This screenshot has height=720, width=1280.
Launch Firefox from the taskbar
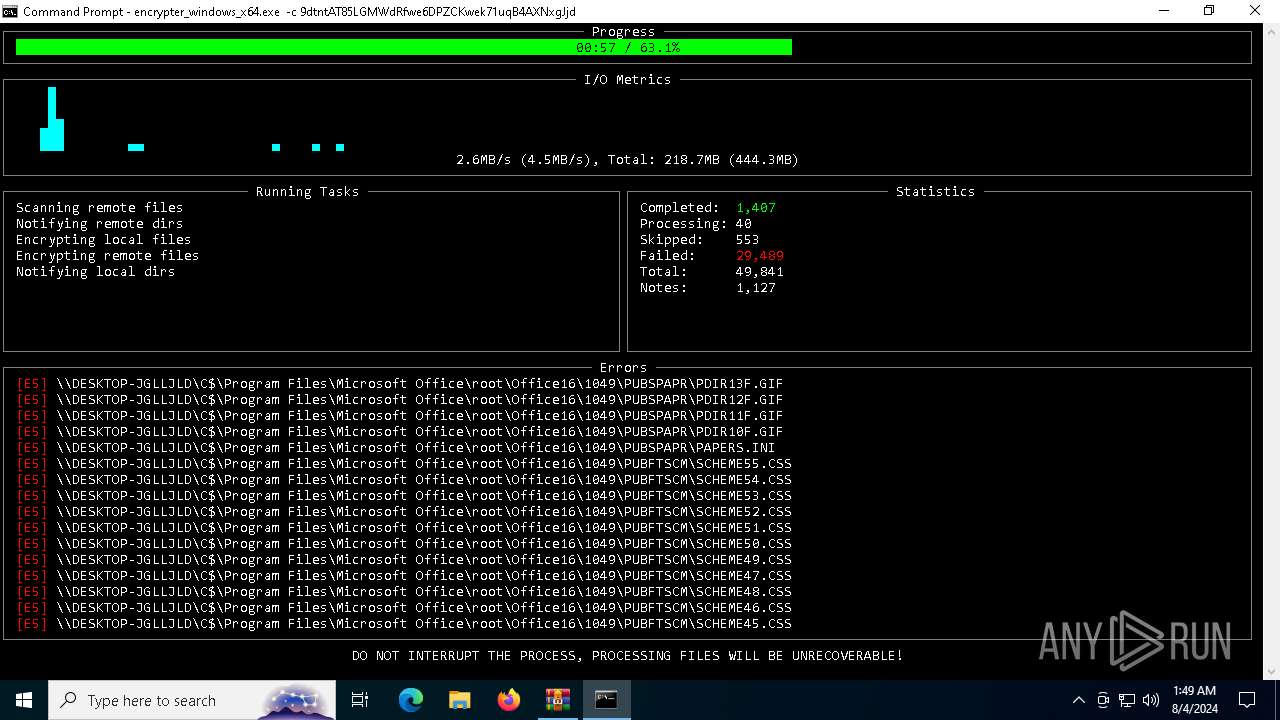tap(509, 700)
